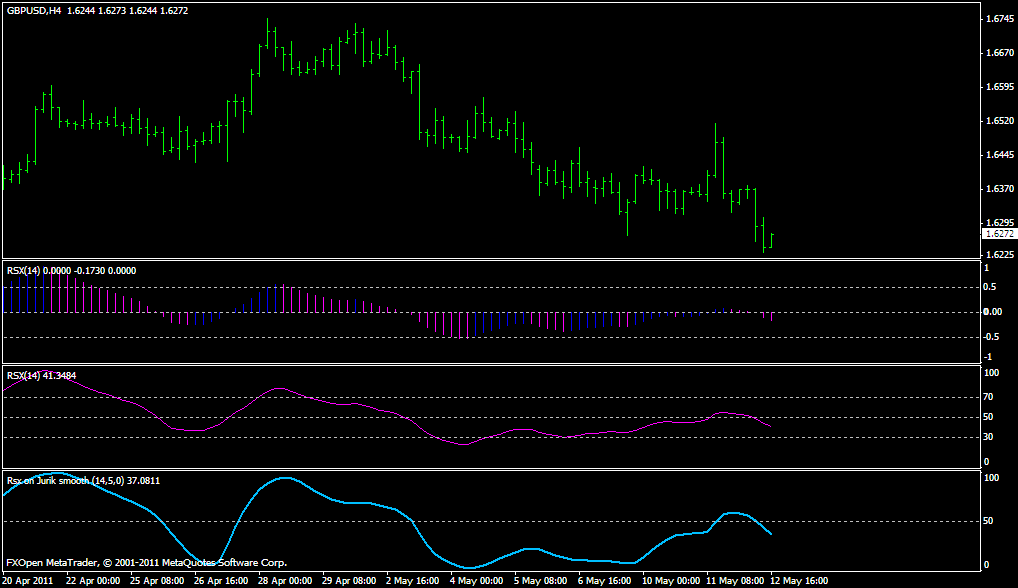This screenshot has width=1018, height=588.
Task: Click the -0.5 level label in histogram panel
Action: click(x=990, y=337)
